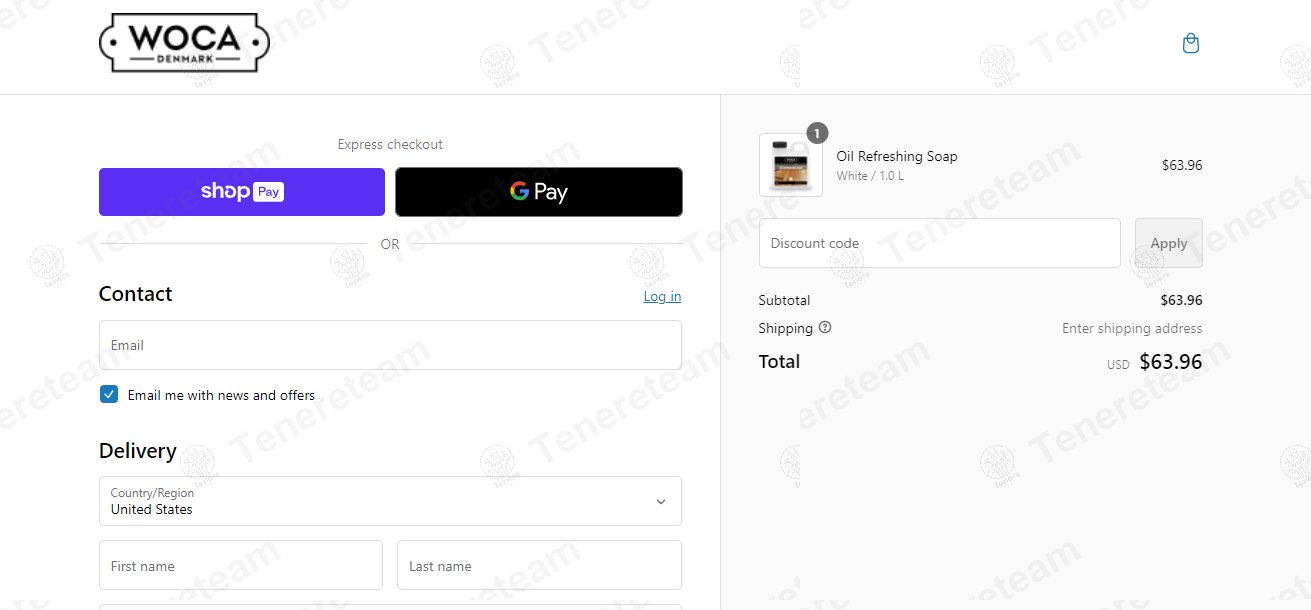Focus the Email input field
The height and width of the screenshot is (610, 1311).
[390, 345]
